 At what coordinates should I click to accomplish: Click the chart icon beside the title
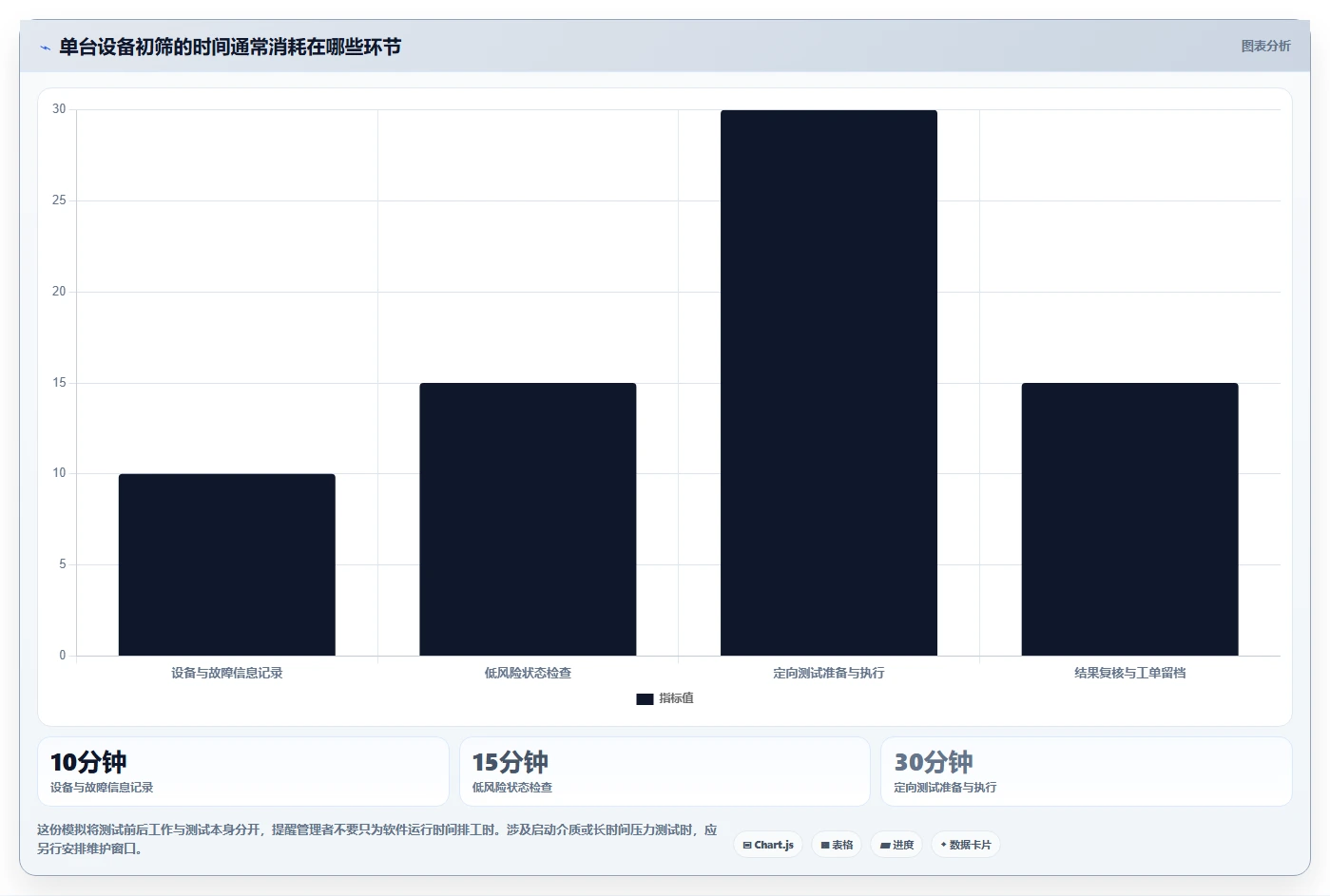(x=45, y=48)
